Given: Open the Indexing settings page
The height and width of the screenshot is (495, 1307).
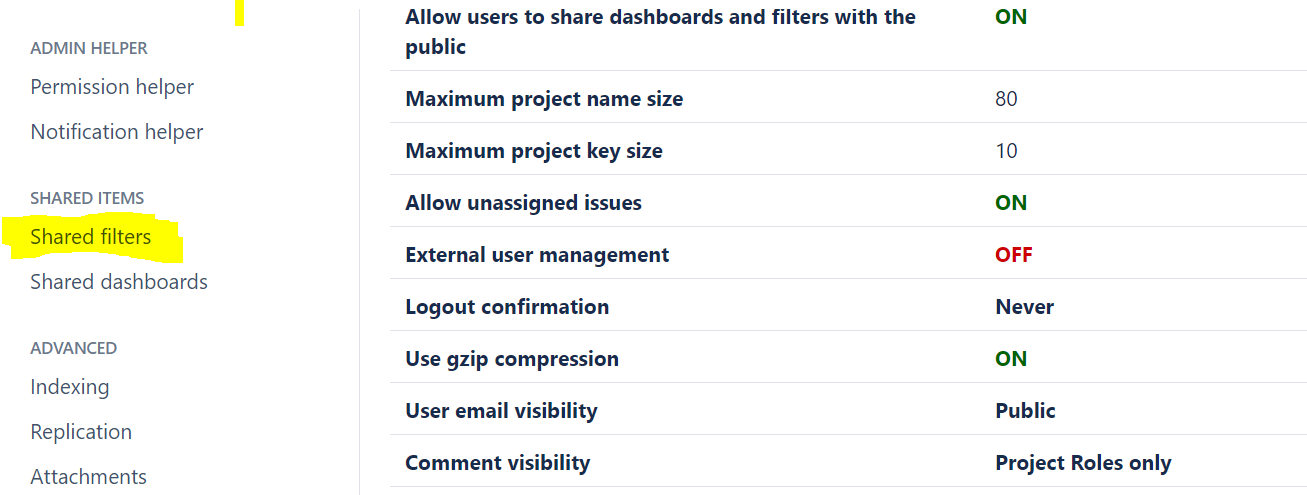Looking at the screenshot, I should [70, 387].
